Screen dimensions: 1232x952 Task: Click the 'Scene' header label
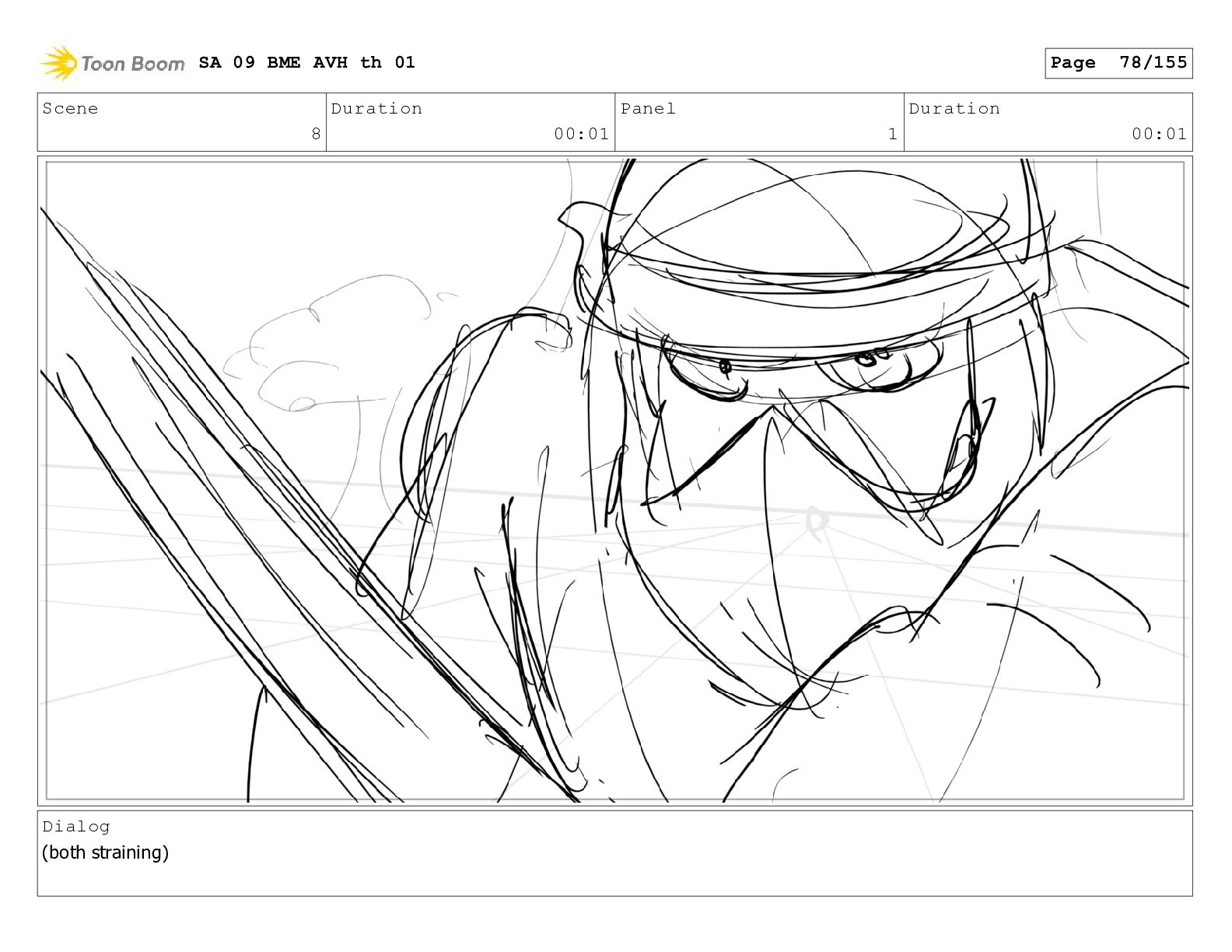click(x=70, y=109)
